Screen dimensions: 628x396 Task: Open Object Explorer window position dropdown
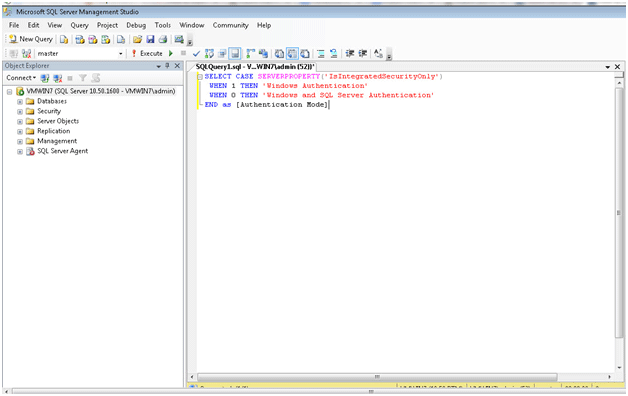click(159, 66)
